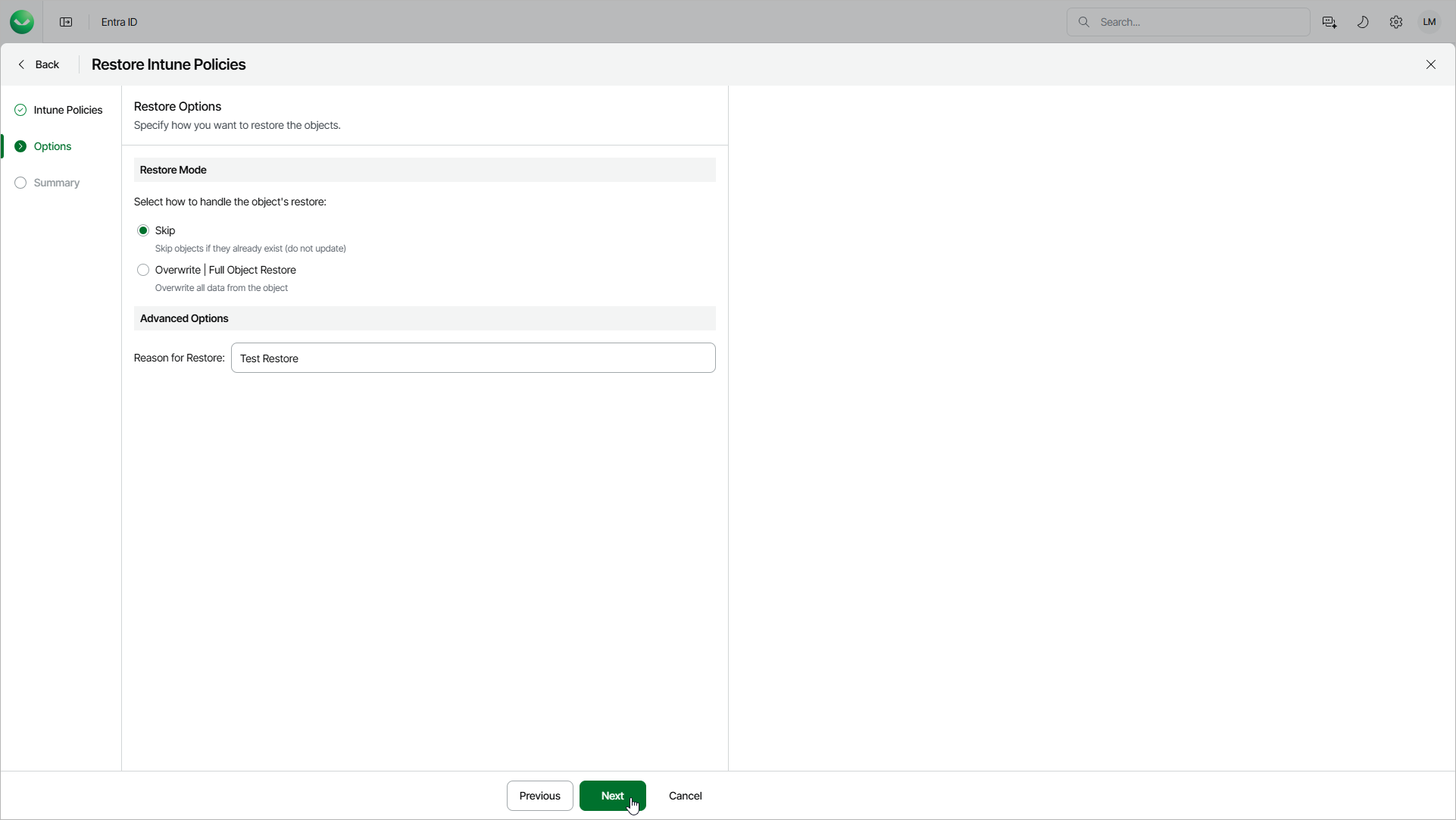The image size is (1456, 820).
Task: Open the settings gear icon
Action: click(1396, 22)
